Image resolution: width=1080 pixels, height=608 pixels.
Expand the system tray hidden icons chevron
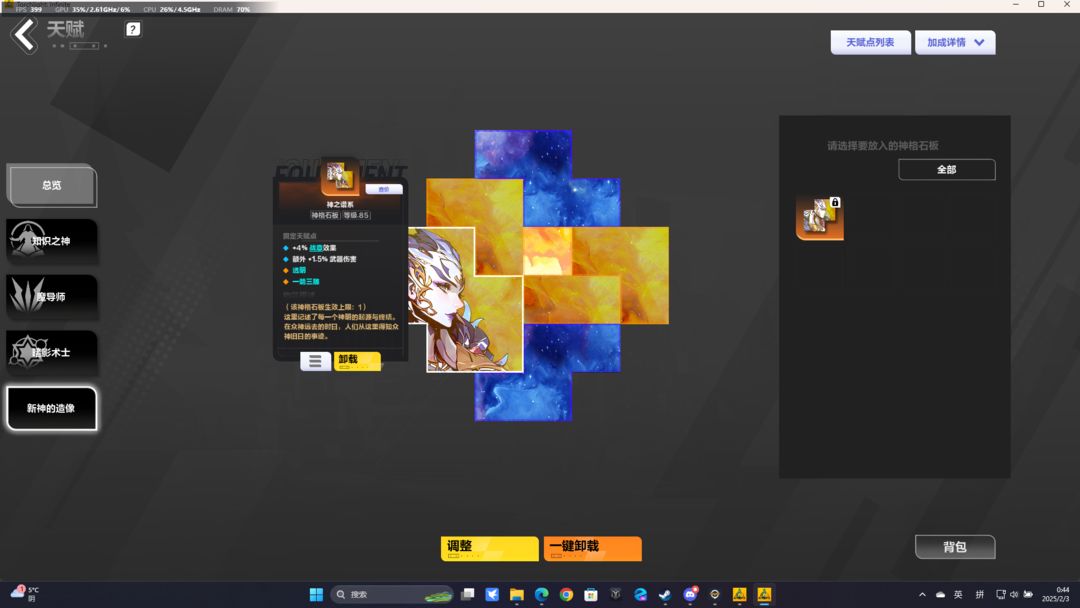(922, 594)
